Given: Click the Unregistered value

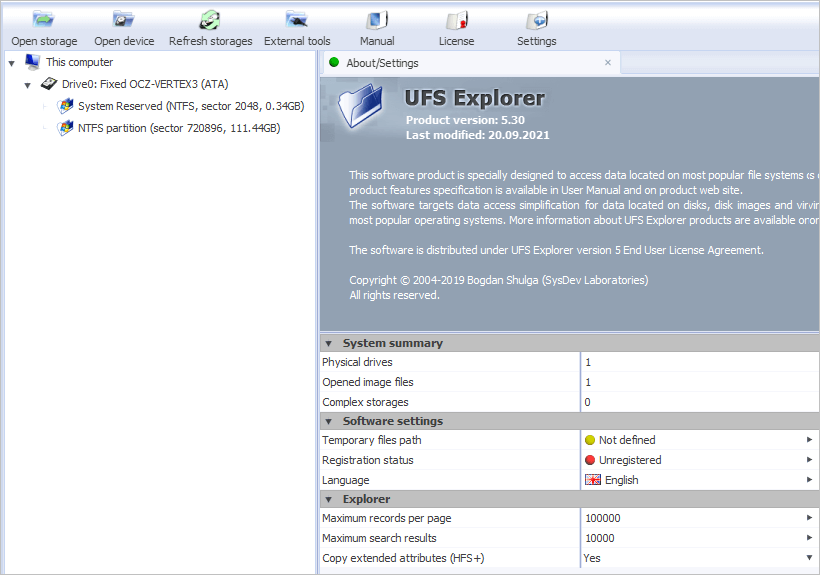Looking at the screenshot, I should (x=630, y=460).
